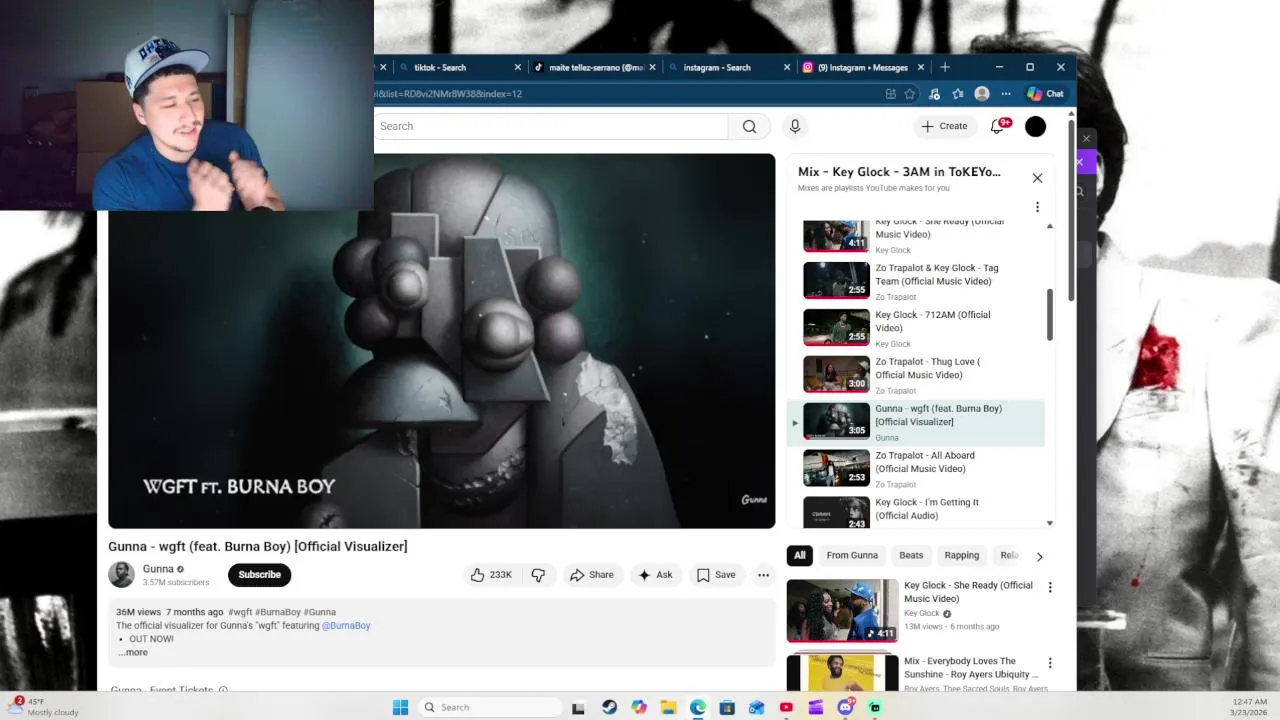
Task: Select the Beats filter chip
Action: pos(911,556)
